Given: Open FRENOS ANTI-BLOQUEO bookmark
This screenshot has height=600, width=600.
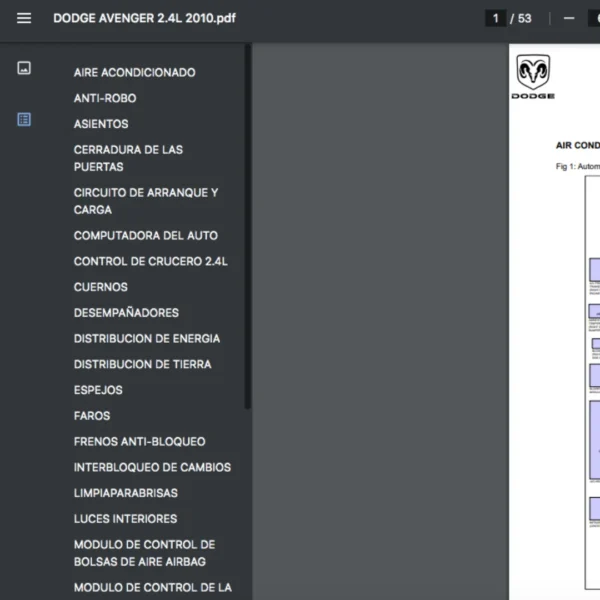Looking at the screenshot, I should (139, 441).
